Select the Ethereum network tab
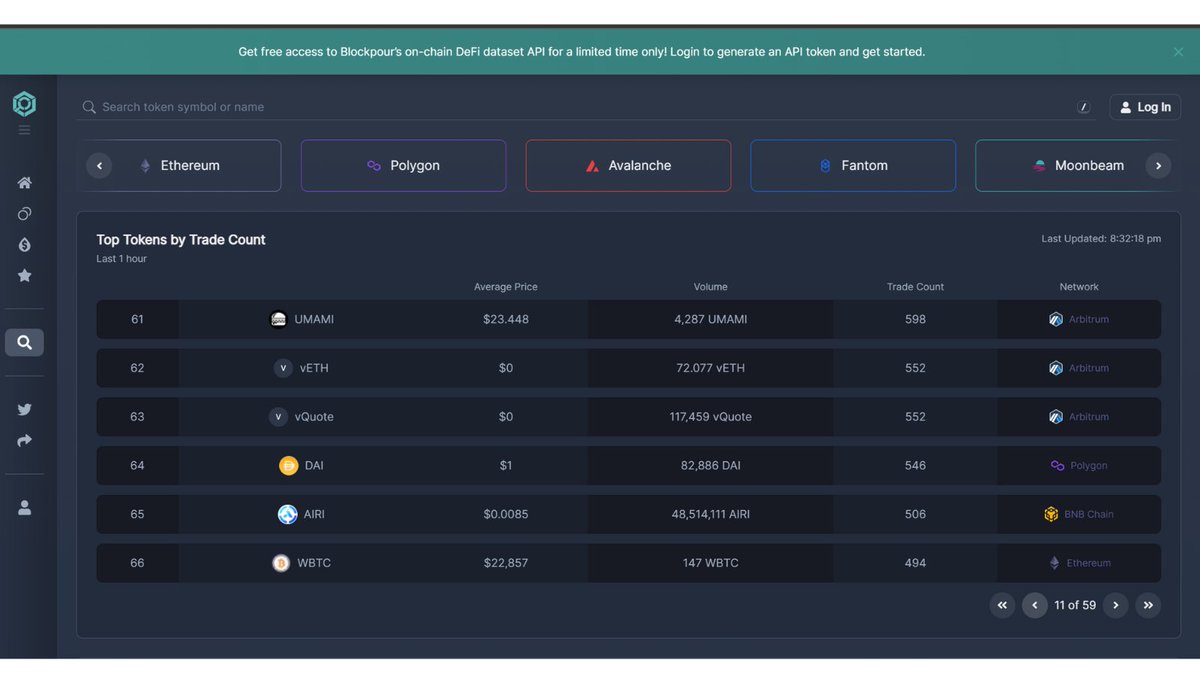Viewport: 1200px width, 675px height. 179,165
